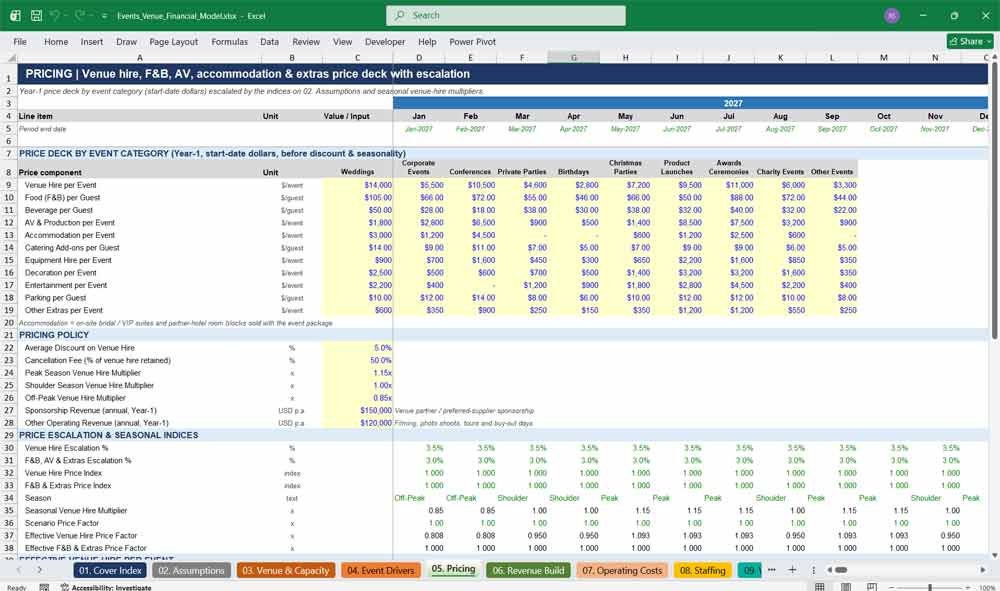This screenshot has width=1000, height=591.
Task: Select column A header
Action: tap(139, 57)
